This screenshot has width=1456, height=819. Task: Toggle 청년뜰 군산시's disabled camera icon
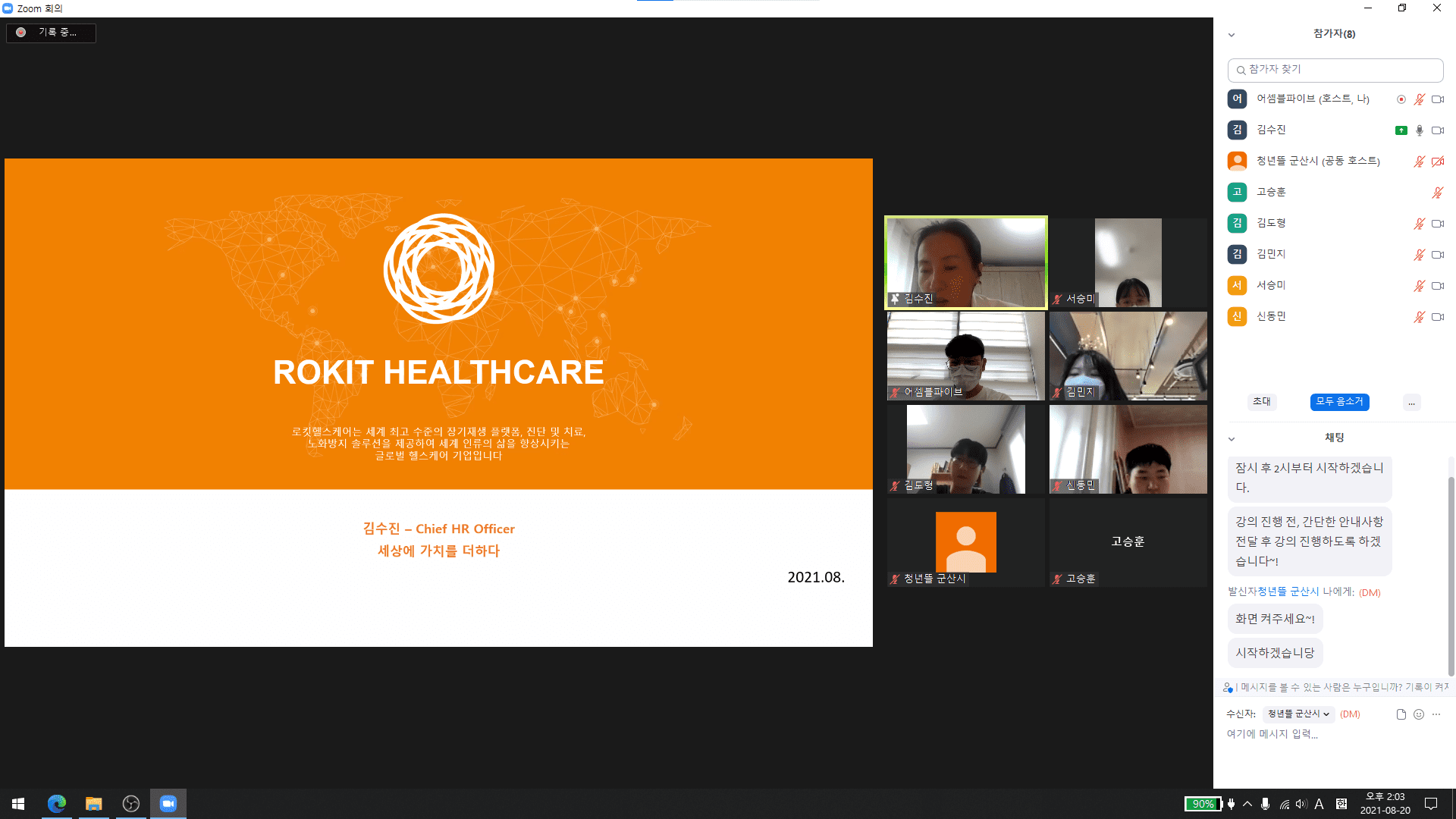pyautogui.click(x=1438, y=162)
